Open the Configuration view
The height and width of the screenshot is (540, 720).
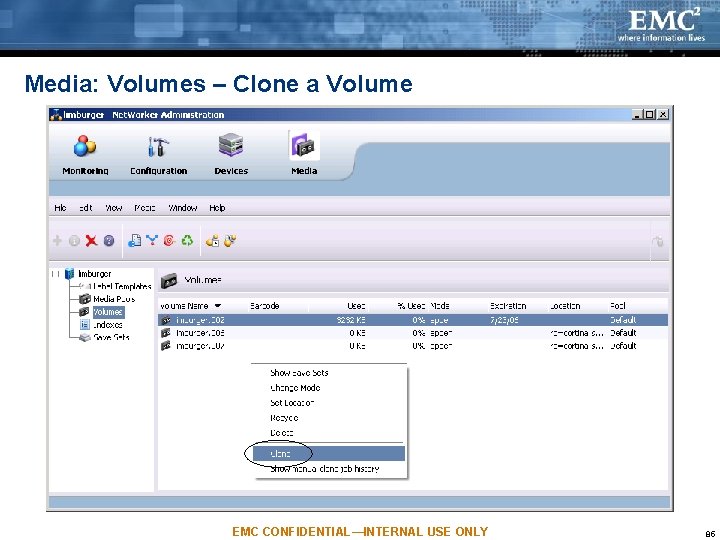pos(158,155)
